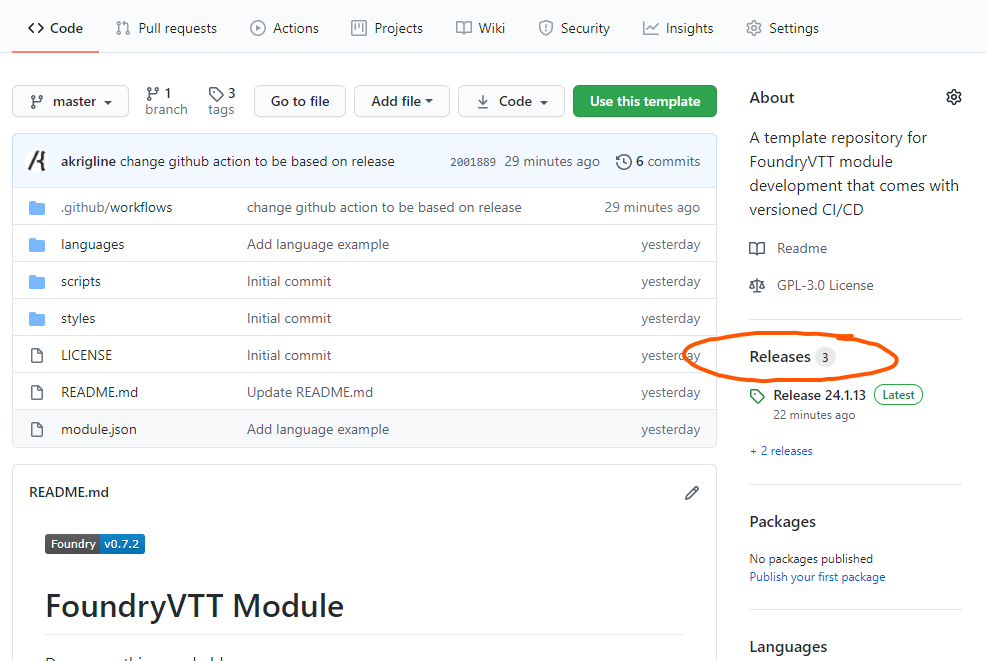Open 'Update README.md' commit message
This screenshot has height=661, width=987.
(310, 392)
